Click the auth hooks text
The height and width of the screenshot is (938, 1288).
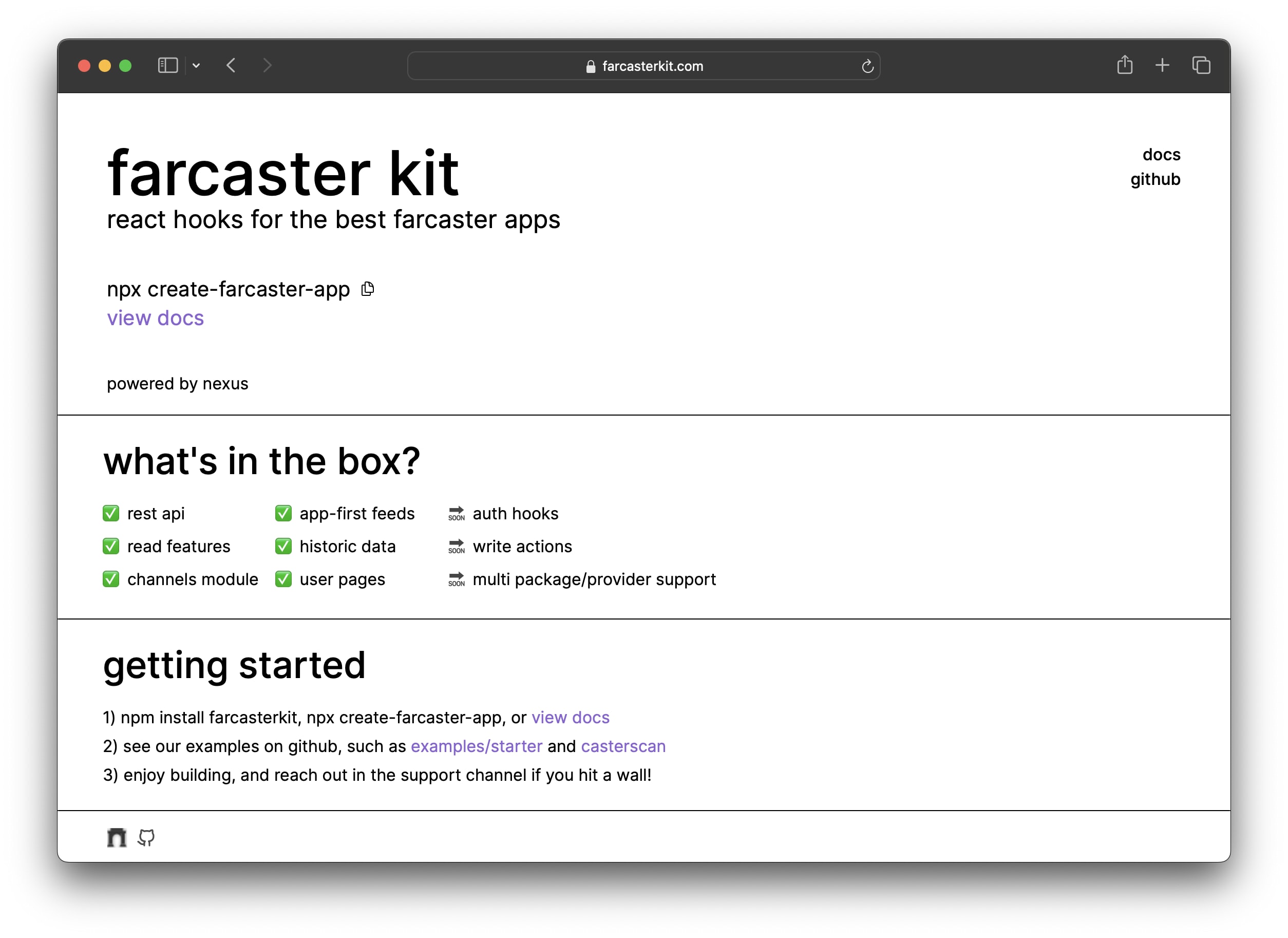point(516,514)
